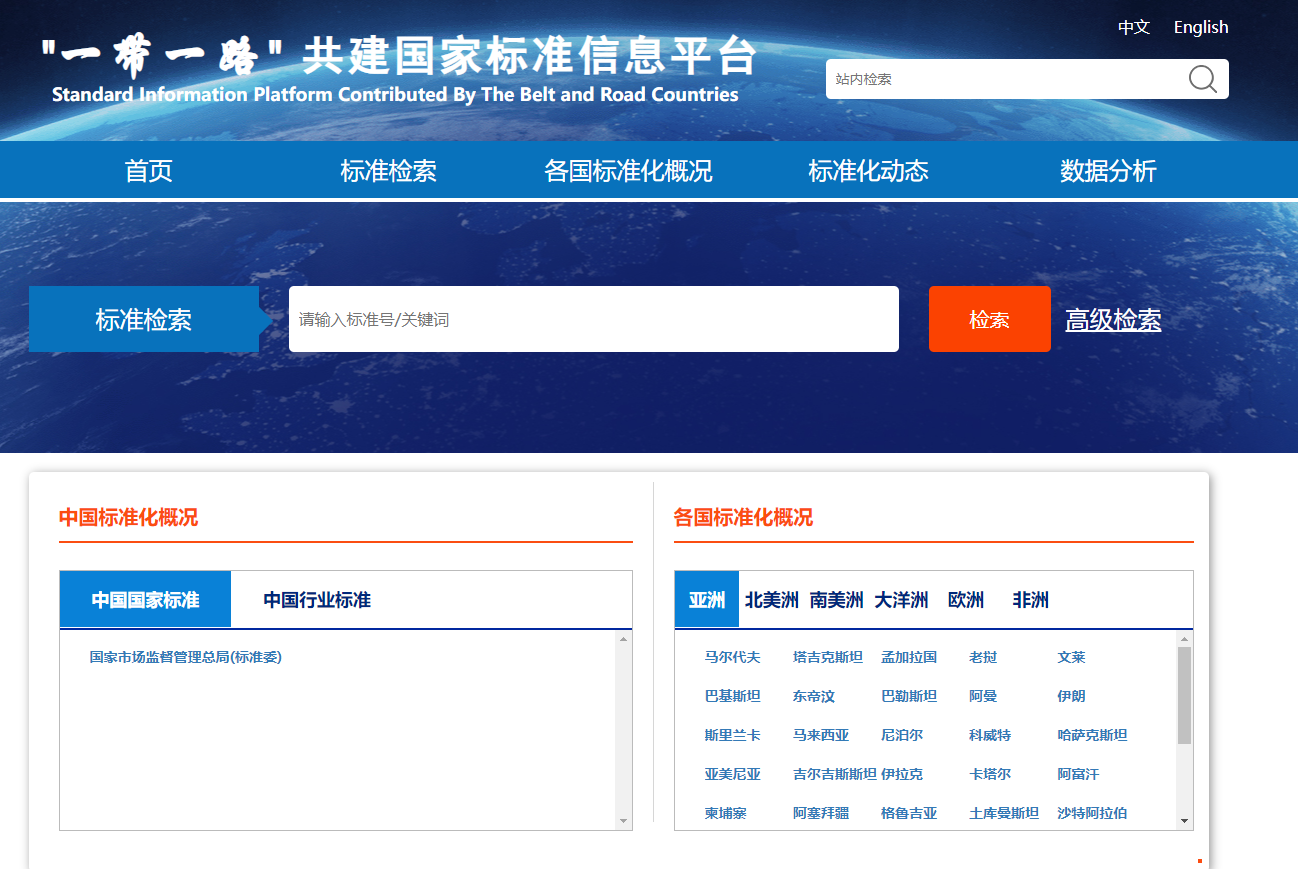Switch language to English

coord(1200,27)
